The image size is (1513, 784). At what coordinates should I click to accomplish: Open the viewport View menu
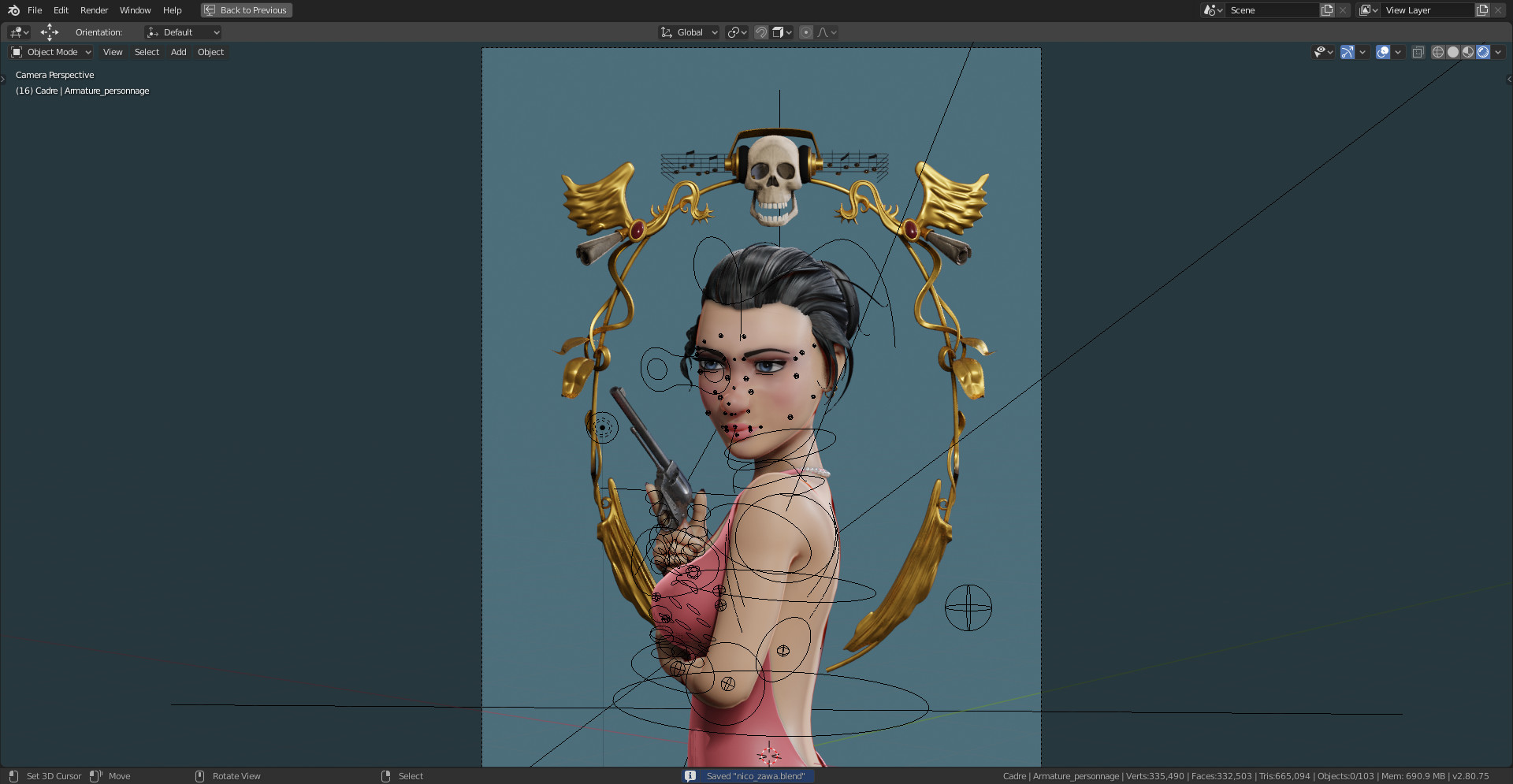click(113, 52)
